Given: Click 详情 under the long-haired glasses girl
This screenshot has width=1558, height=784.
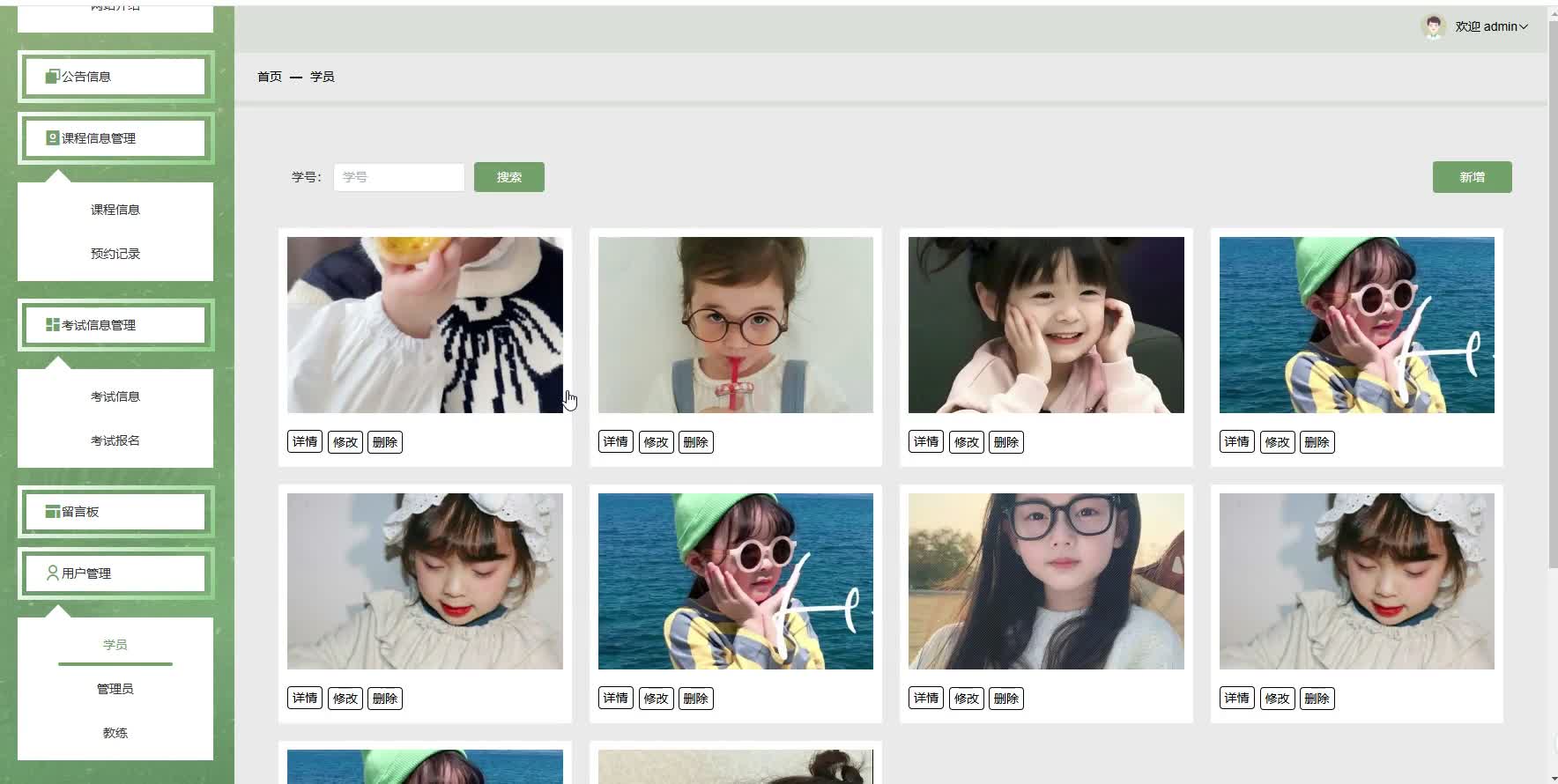Looking at the screenshot, I should click(926, 699).
